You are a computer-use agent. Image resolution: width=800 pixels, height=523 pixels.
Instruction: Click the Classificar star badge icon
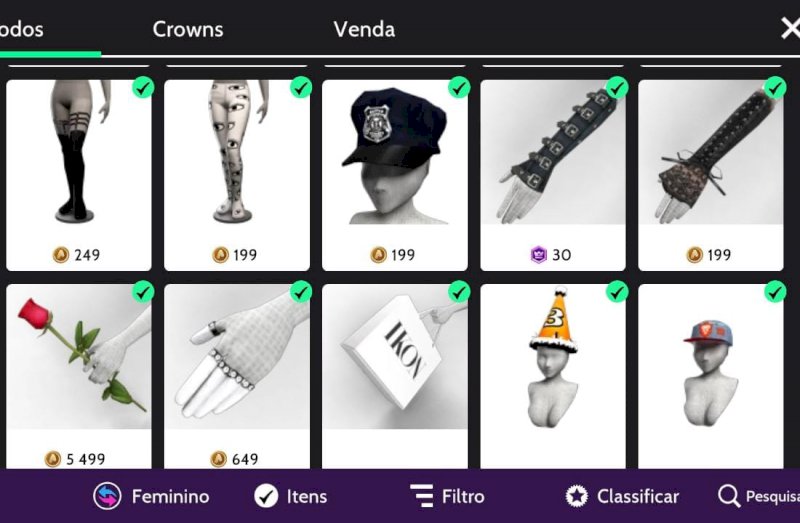point(577,496)
